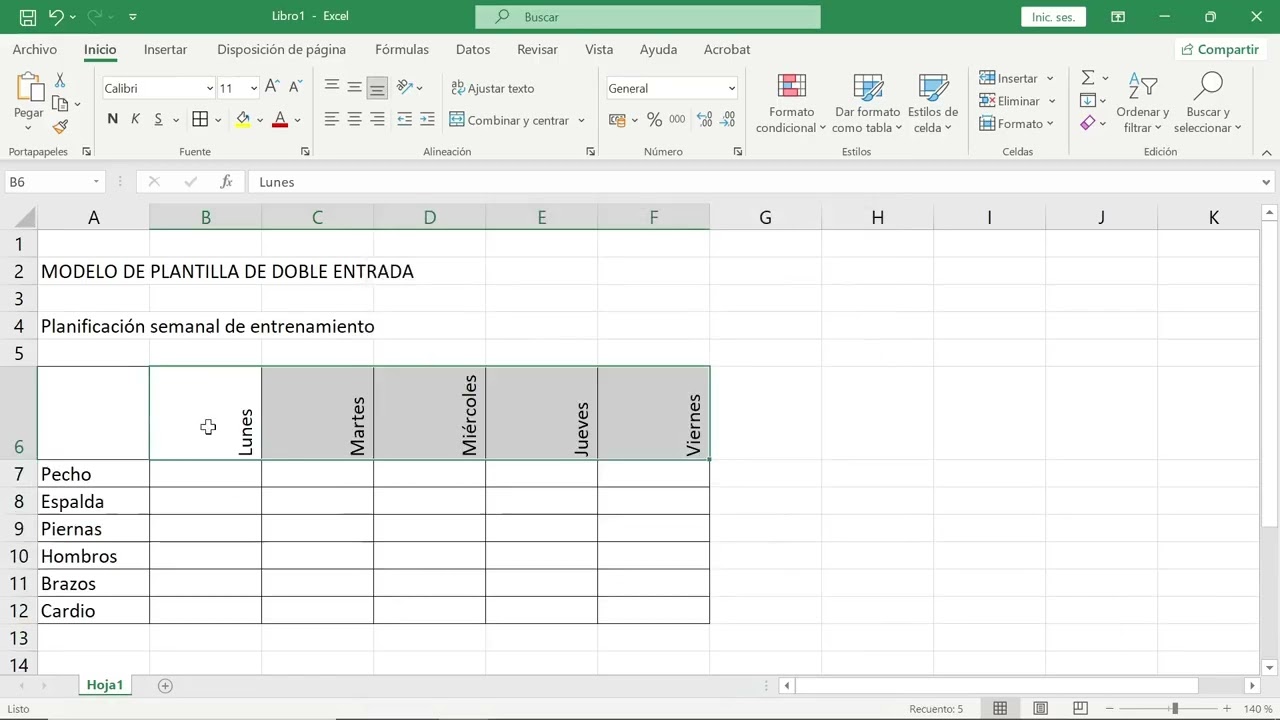Toggle underline (S) formatting
Screen dimensions: 1280x720
(x=158, y=120)
